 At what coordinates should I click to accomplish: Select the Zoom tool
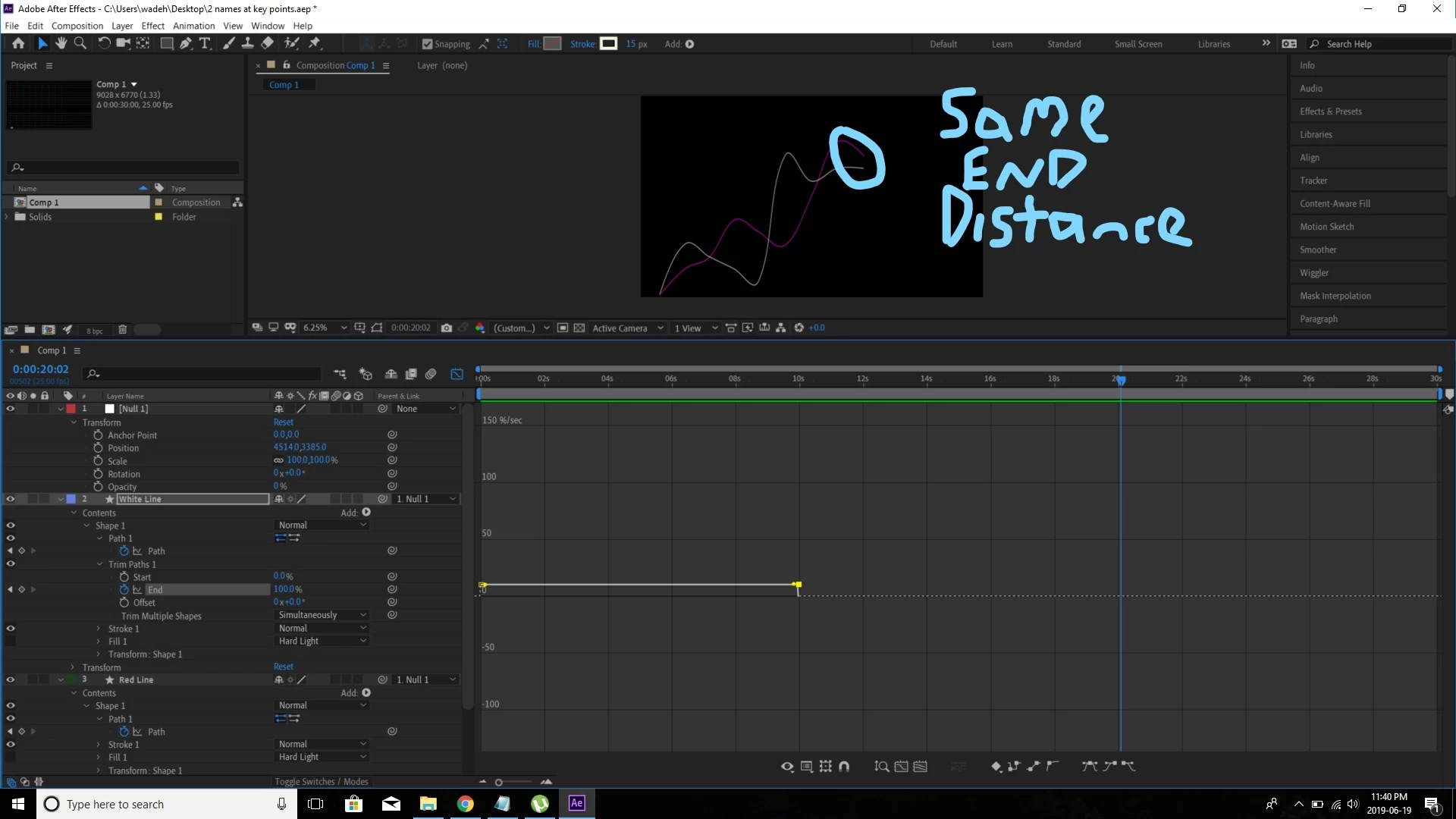80,44
